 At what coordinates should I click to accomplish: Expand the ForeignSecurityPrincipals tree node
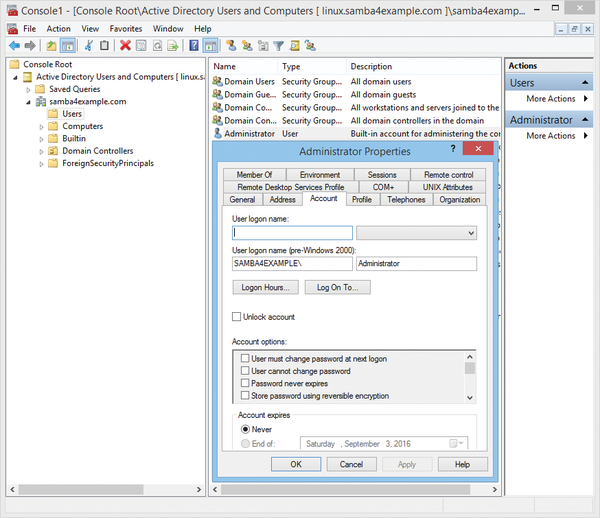coord(41,164)
